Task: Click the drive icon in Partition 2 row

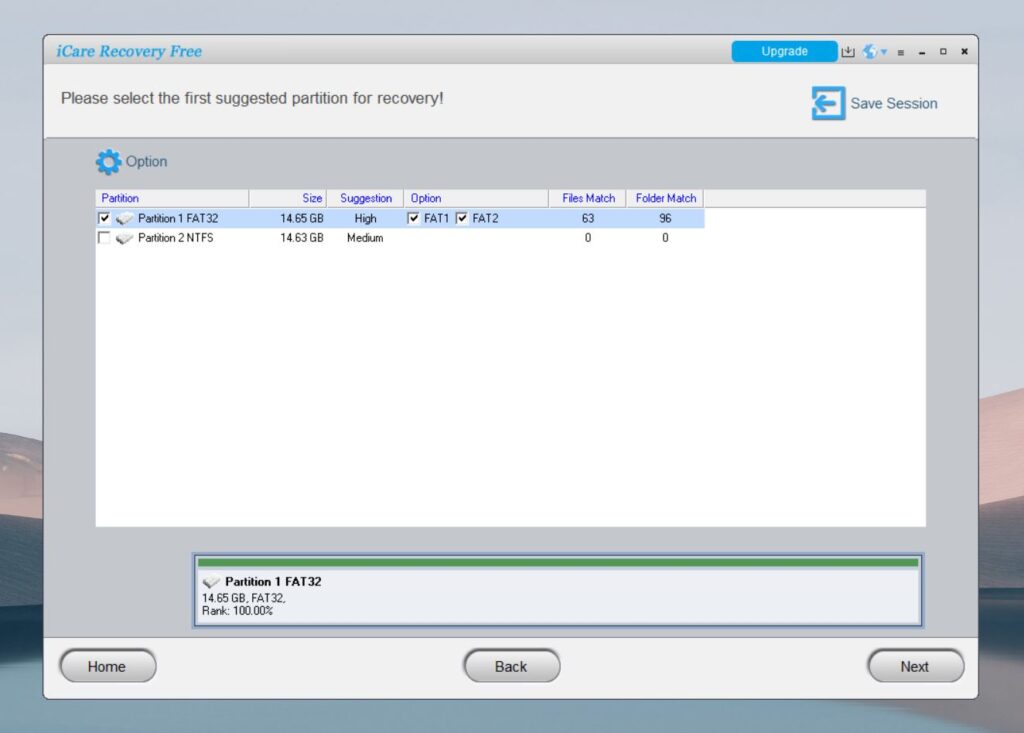Action: tap(124, 238)
